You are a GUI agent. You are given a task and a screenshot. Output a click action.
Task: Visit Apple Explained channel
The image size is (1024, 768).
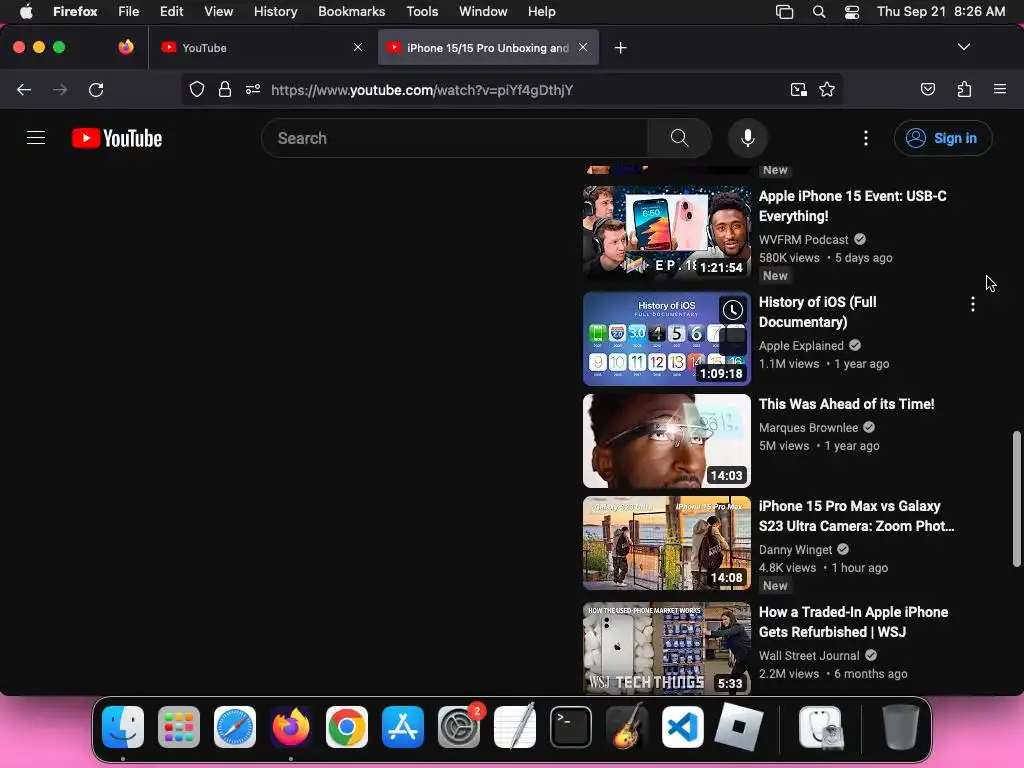[801, 345]
